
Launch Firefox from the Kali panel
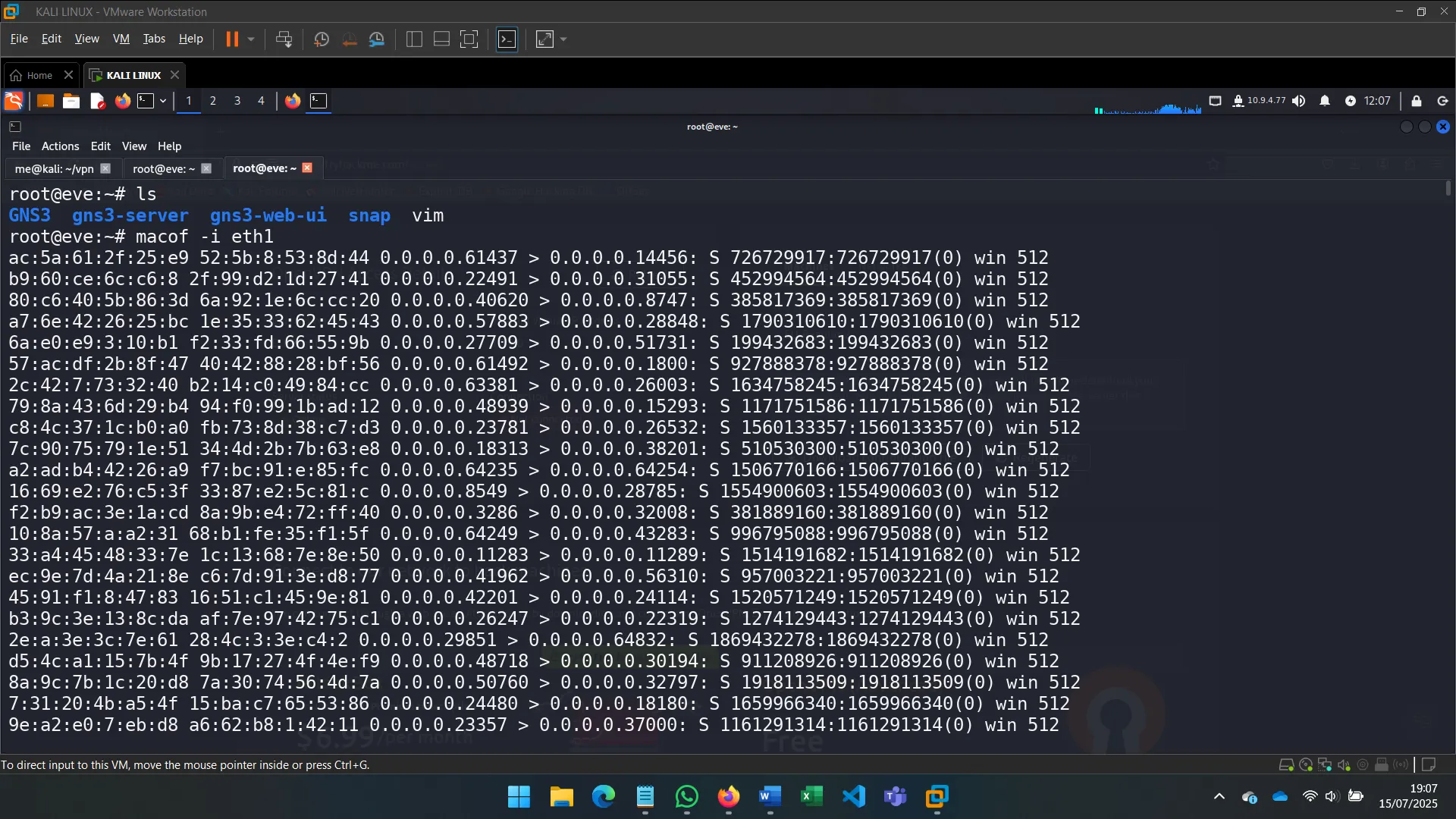(x=122, y=101)
